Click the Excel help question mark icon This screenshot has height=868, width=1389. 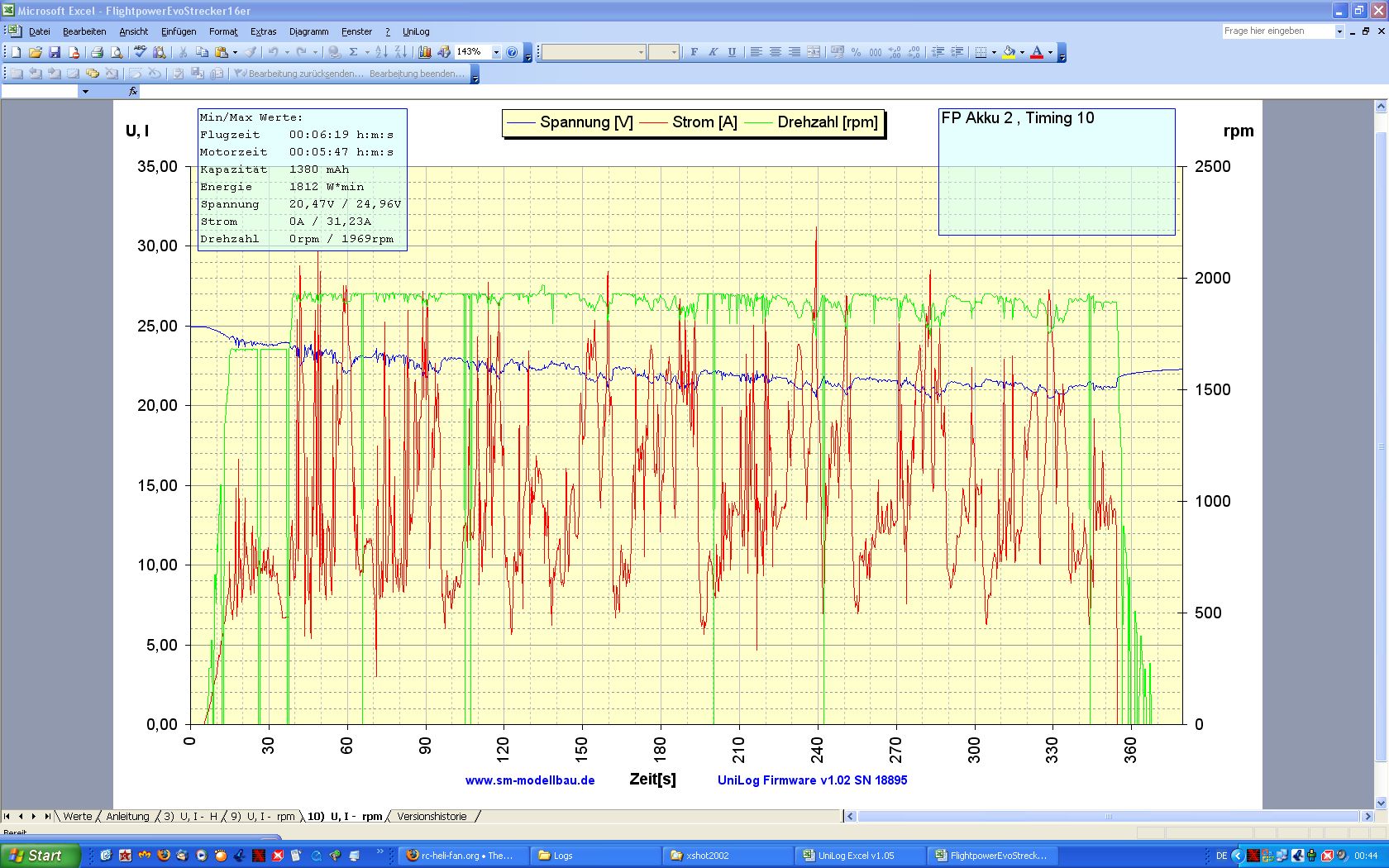pos(512,52)
